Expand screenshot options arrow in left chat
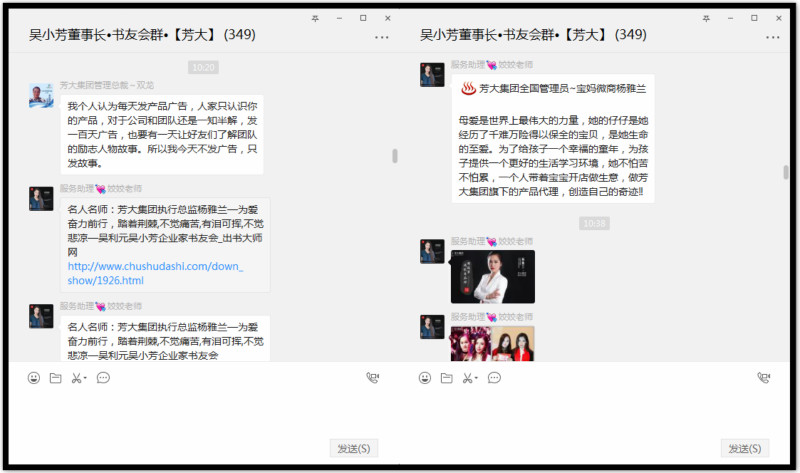Image resolution: width=800 pixels, height=473 pixels. (x=86, y=379)
